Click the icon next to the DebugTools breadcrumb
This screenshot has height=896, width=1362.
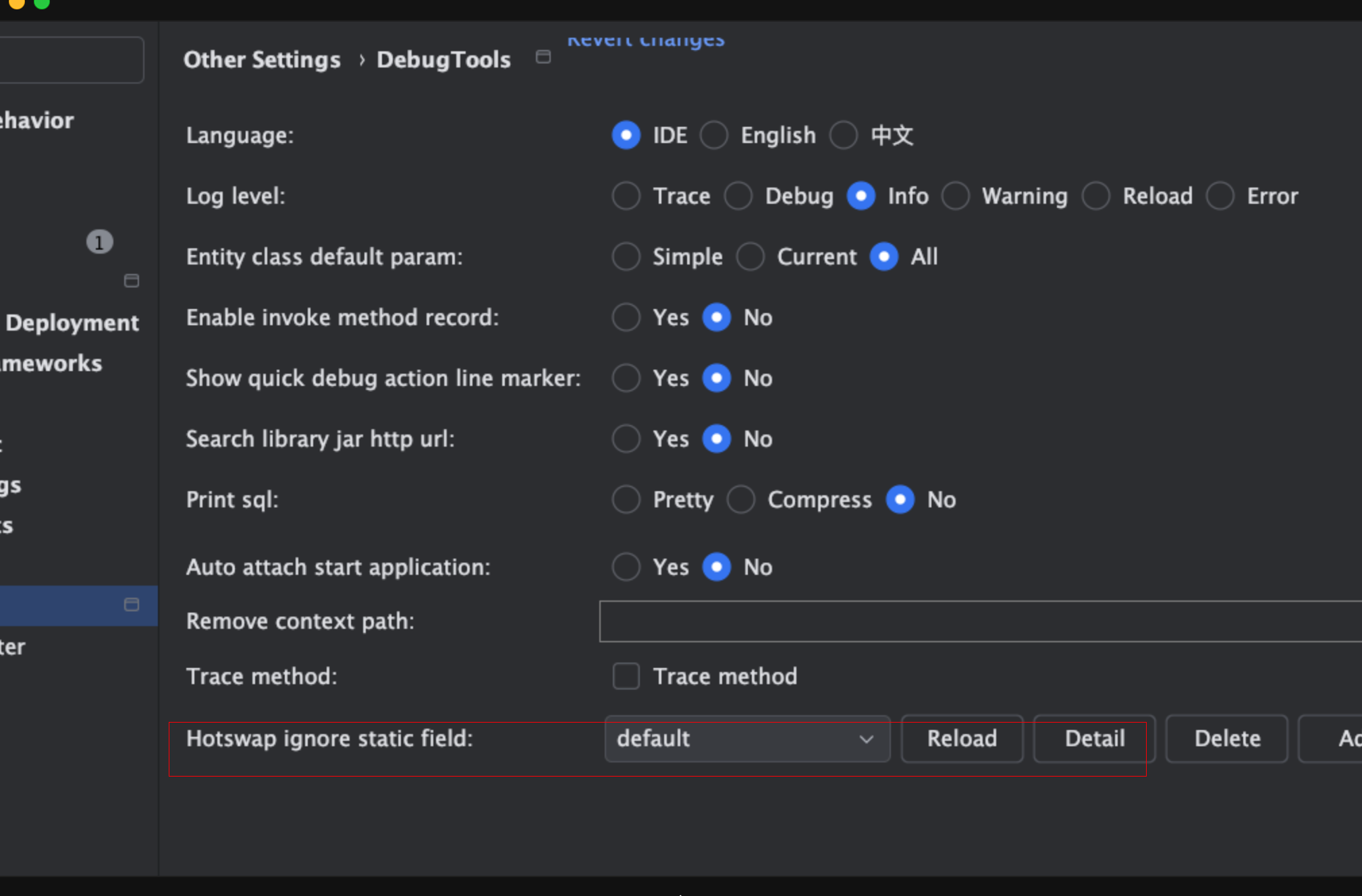click(x=543, y=57)
